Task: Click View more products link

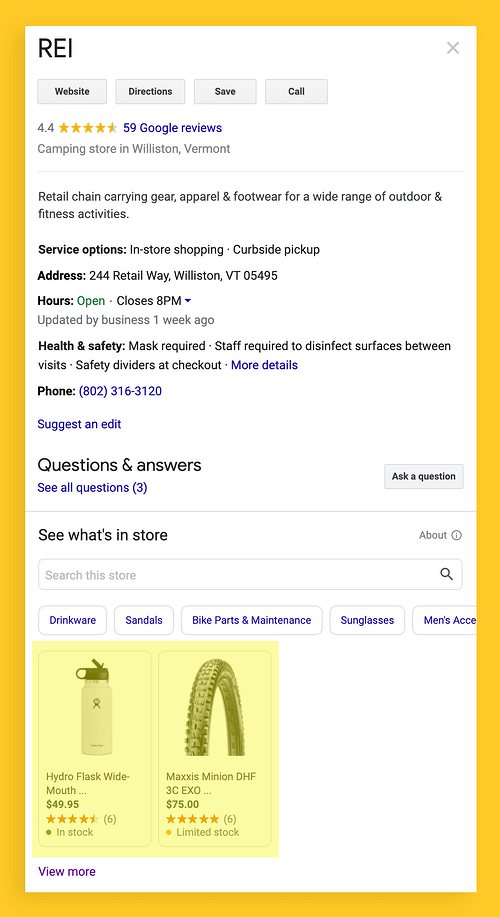Action: 67,871
